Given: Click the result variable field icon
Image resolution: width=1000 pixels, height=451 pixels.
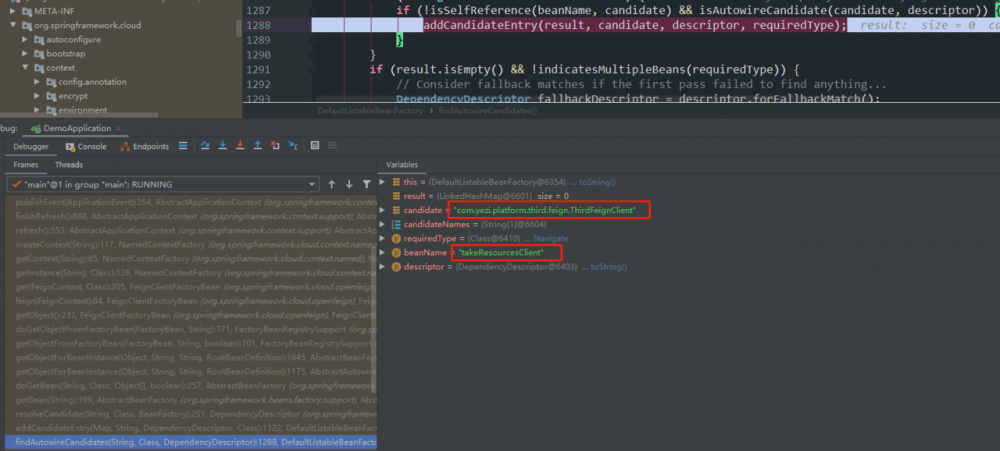Looking at the screenshot, I should (396, 196).
